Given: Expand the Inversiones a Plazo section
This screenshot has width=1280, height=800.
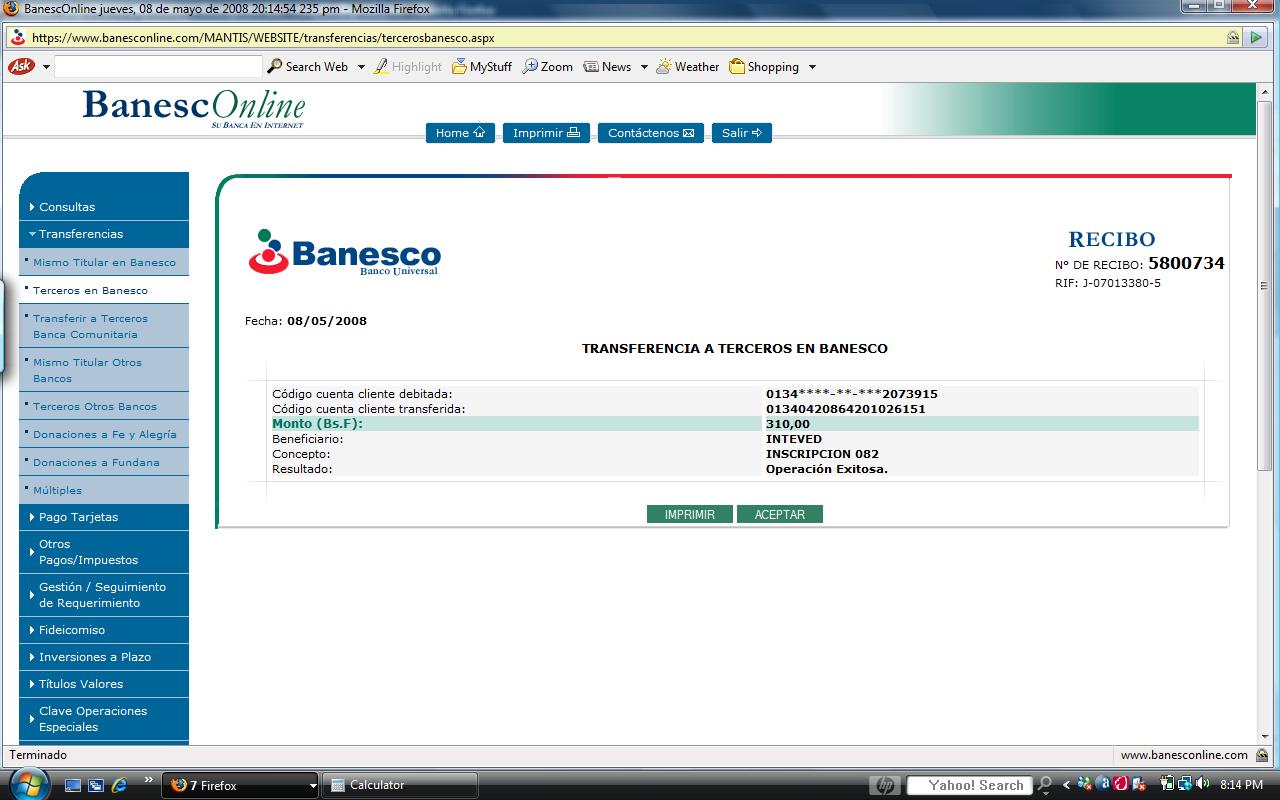Looking at the screenshot, I should click(104, 657).
